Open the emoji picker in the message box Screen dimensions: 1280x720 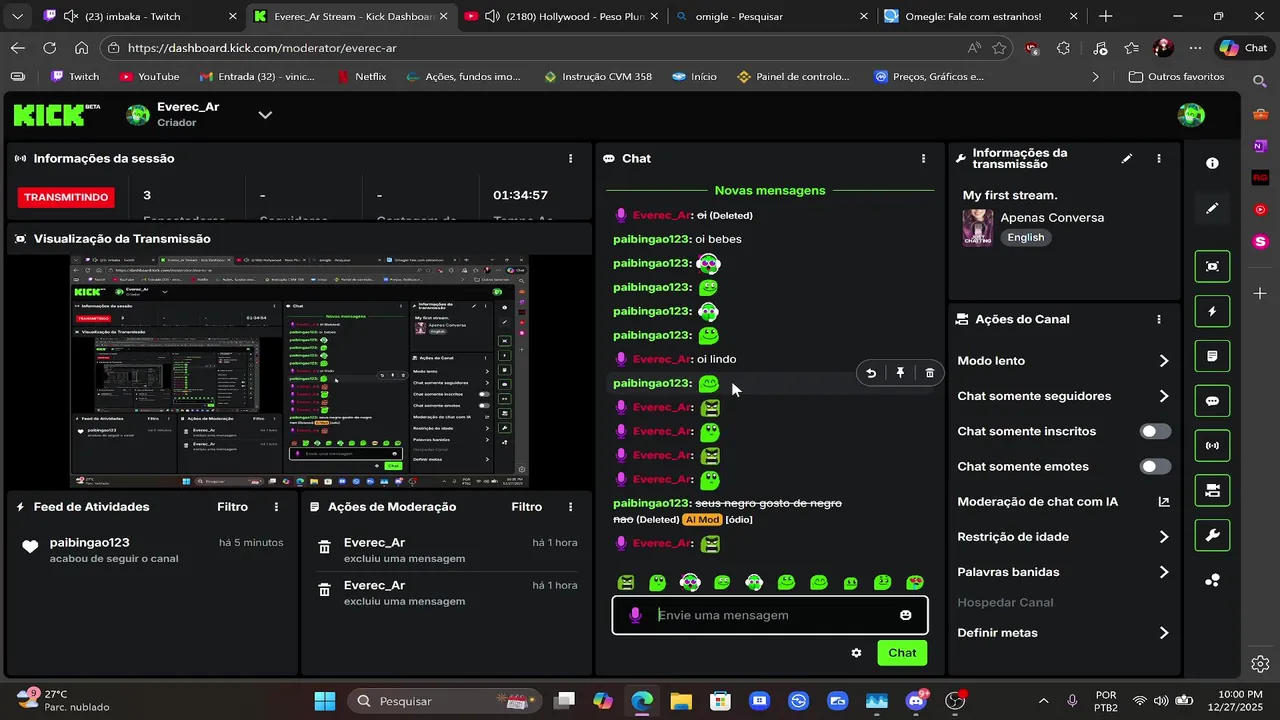pyautogui.click(x=905, y=615)
